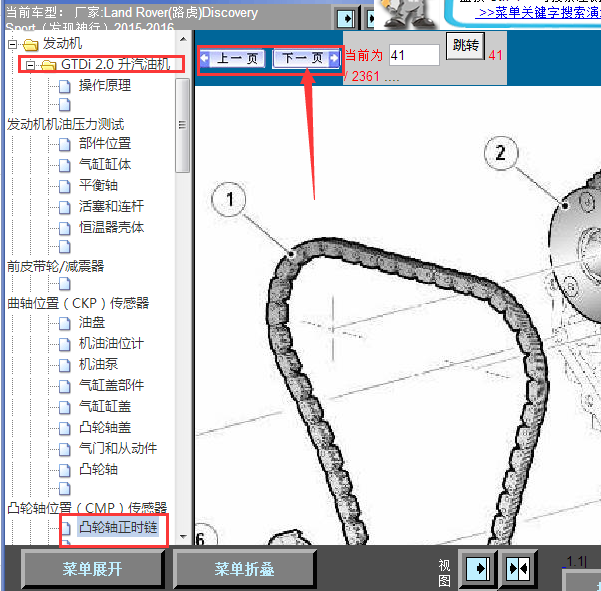
Task: Click the 凸轮轴 page icon
Action: (x=64, y=470)
